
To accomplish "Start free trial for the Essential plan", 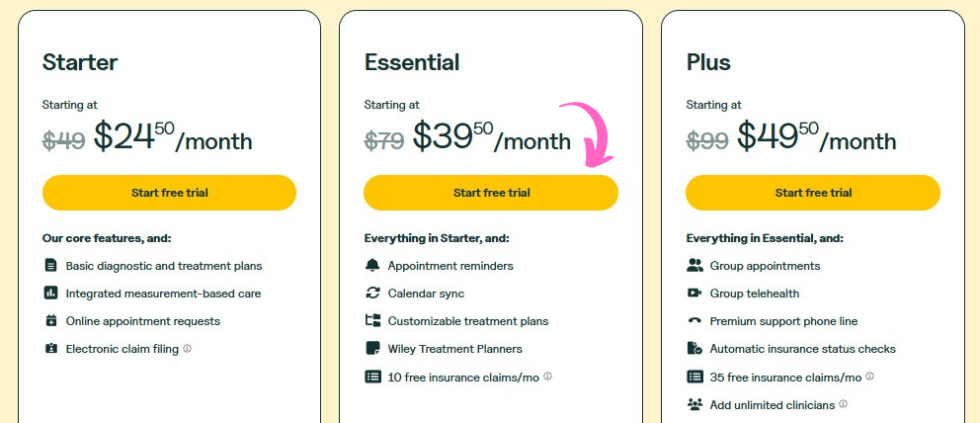I will [x=491, y=193].
